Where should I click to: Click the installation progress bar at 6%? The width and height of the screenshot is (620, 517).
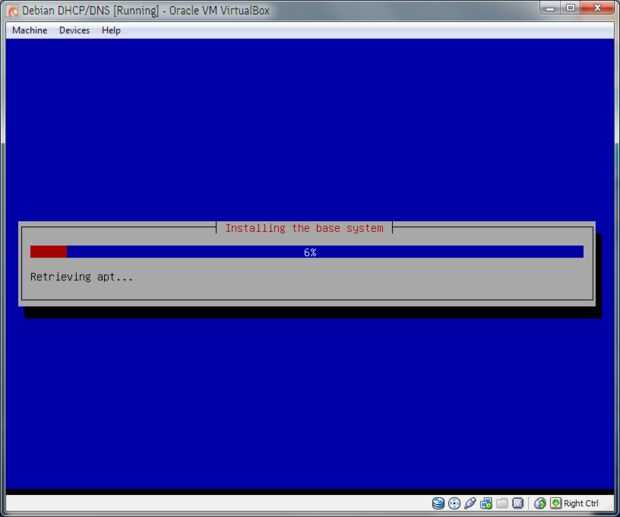coord(307,252)
